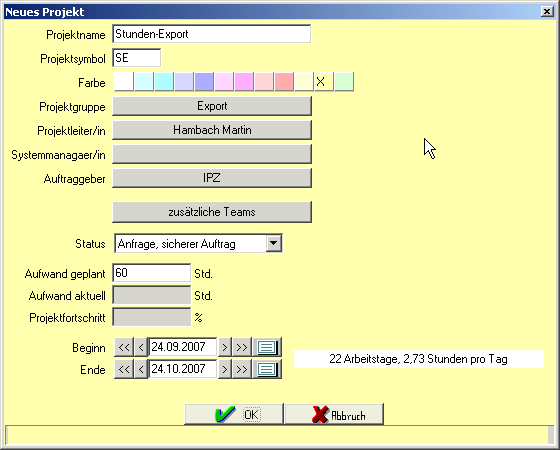
Task: Expand the Status dropdown list
Action: 274,243
